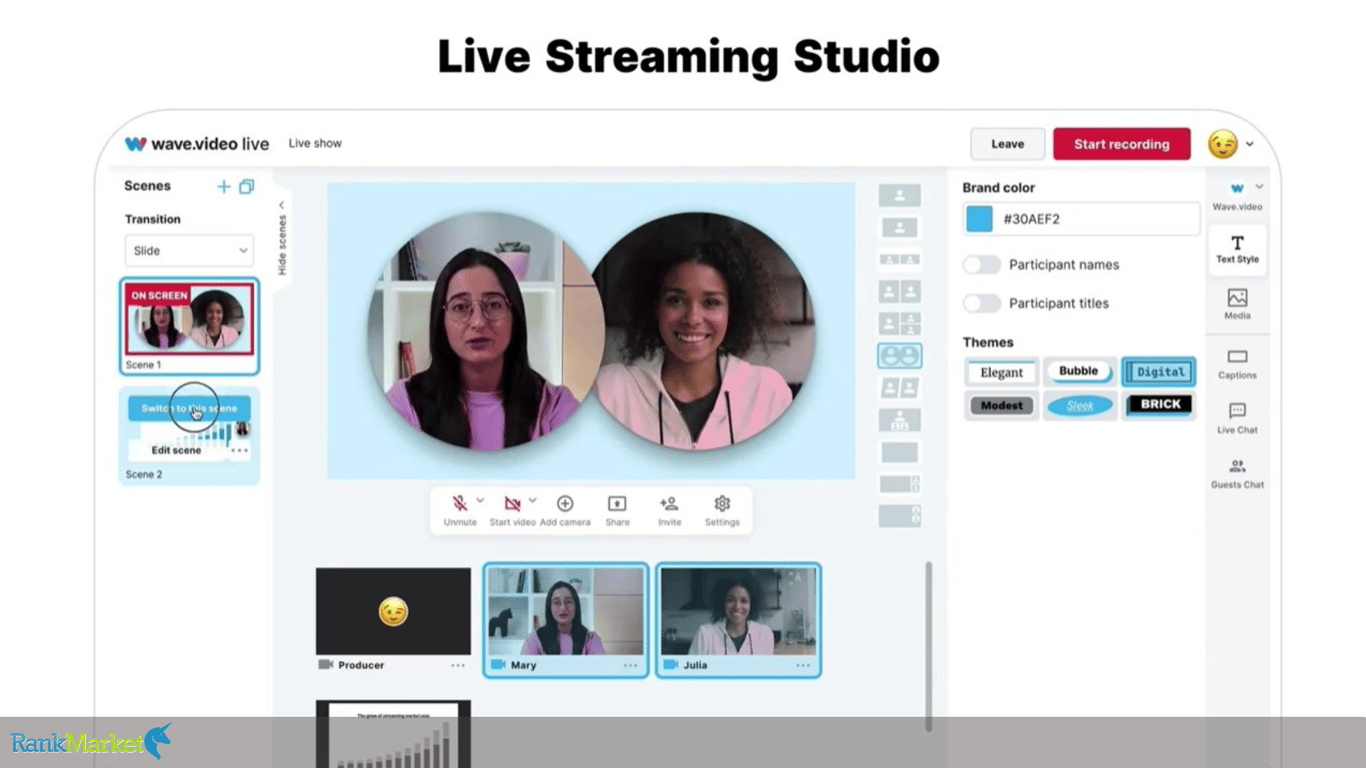The height and width of the screenshot is (768, 1366).
Task: Click Switch to this scene button
Action: click(x=189, y=408)
